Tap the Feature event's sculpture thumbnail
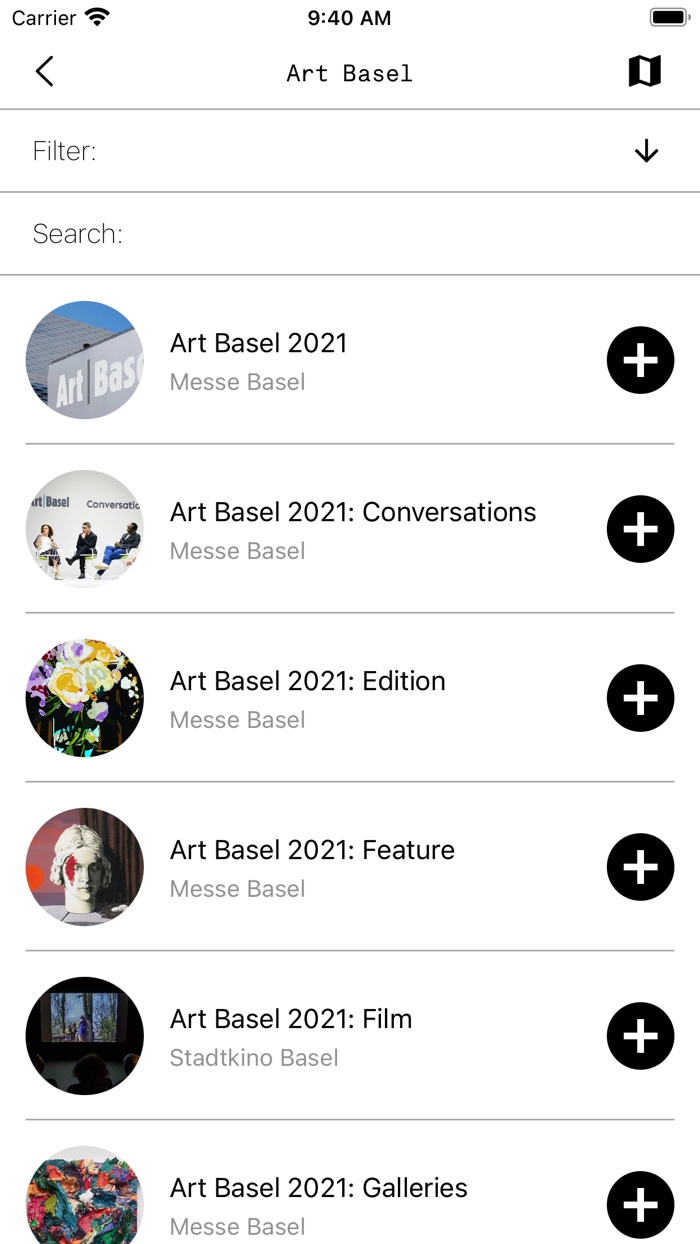The image size is (700, 1244). [84, 867]
